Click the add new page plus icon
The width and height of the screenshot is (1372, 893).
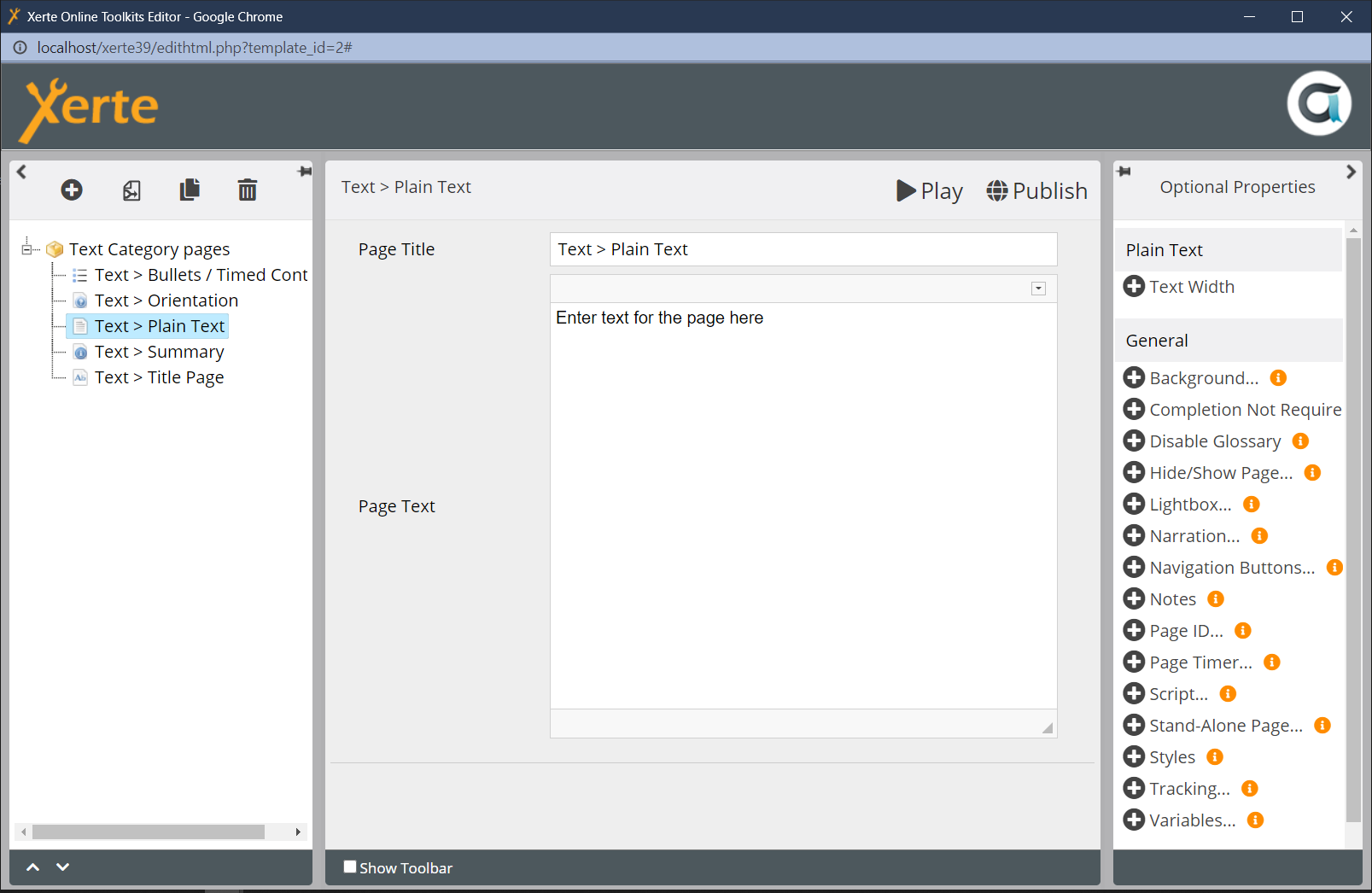72,190
